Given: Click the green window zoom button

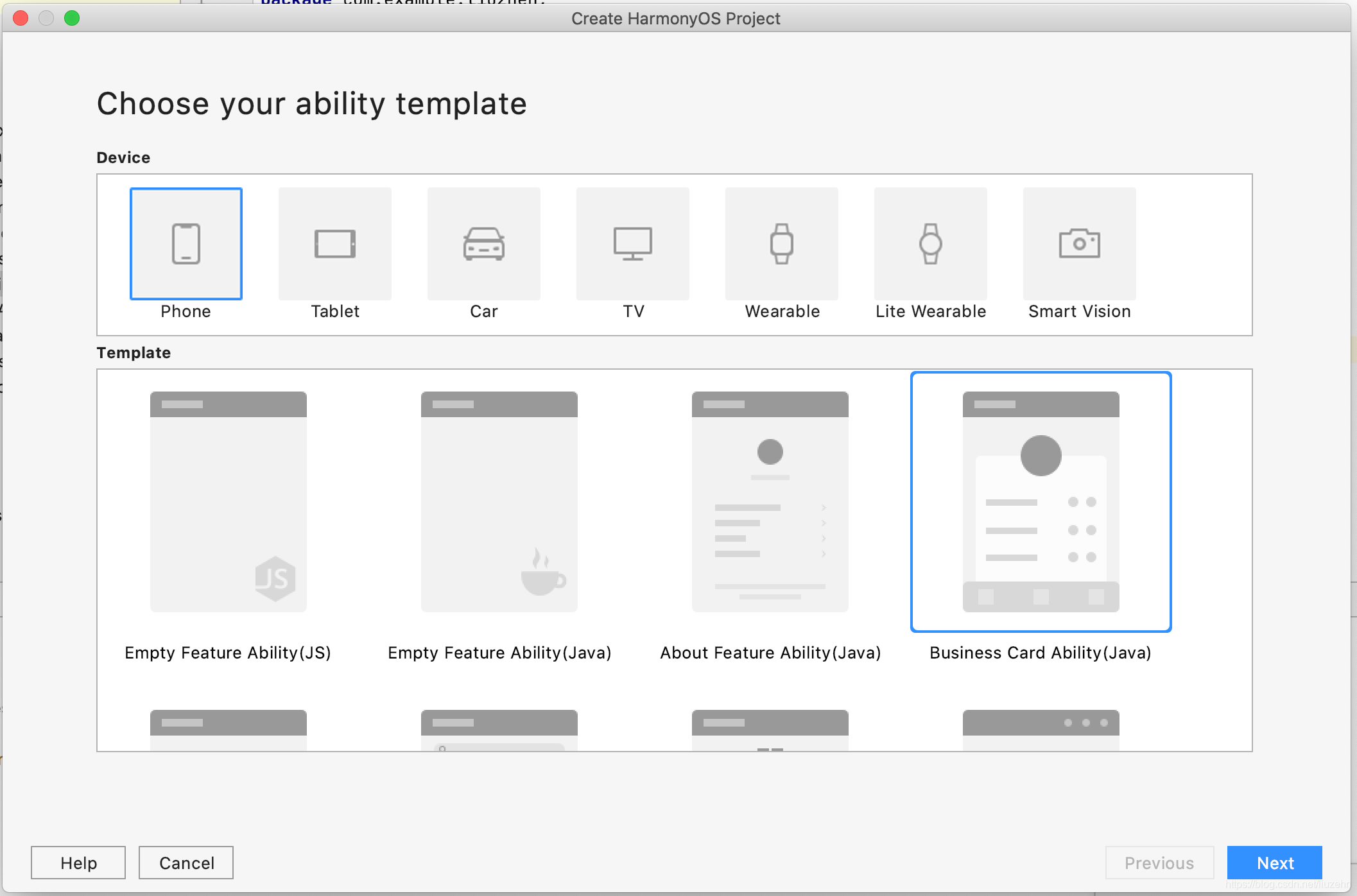Looking at the screenshot, I should [72, 18].
